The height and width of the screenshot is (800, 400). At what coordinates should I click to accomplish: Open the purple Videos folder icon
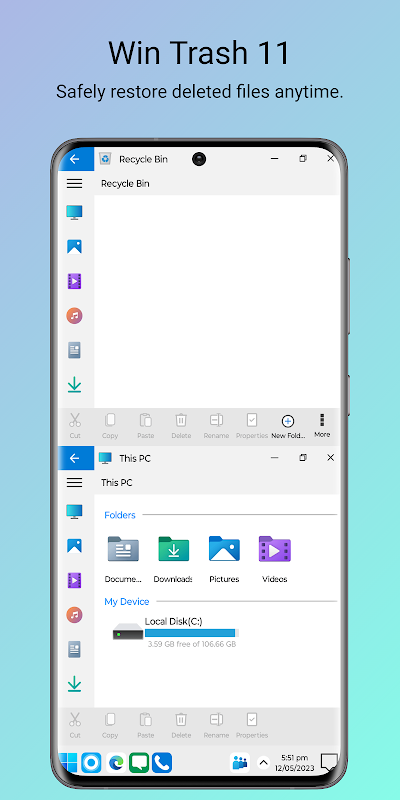click(274, 549)
